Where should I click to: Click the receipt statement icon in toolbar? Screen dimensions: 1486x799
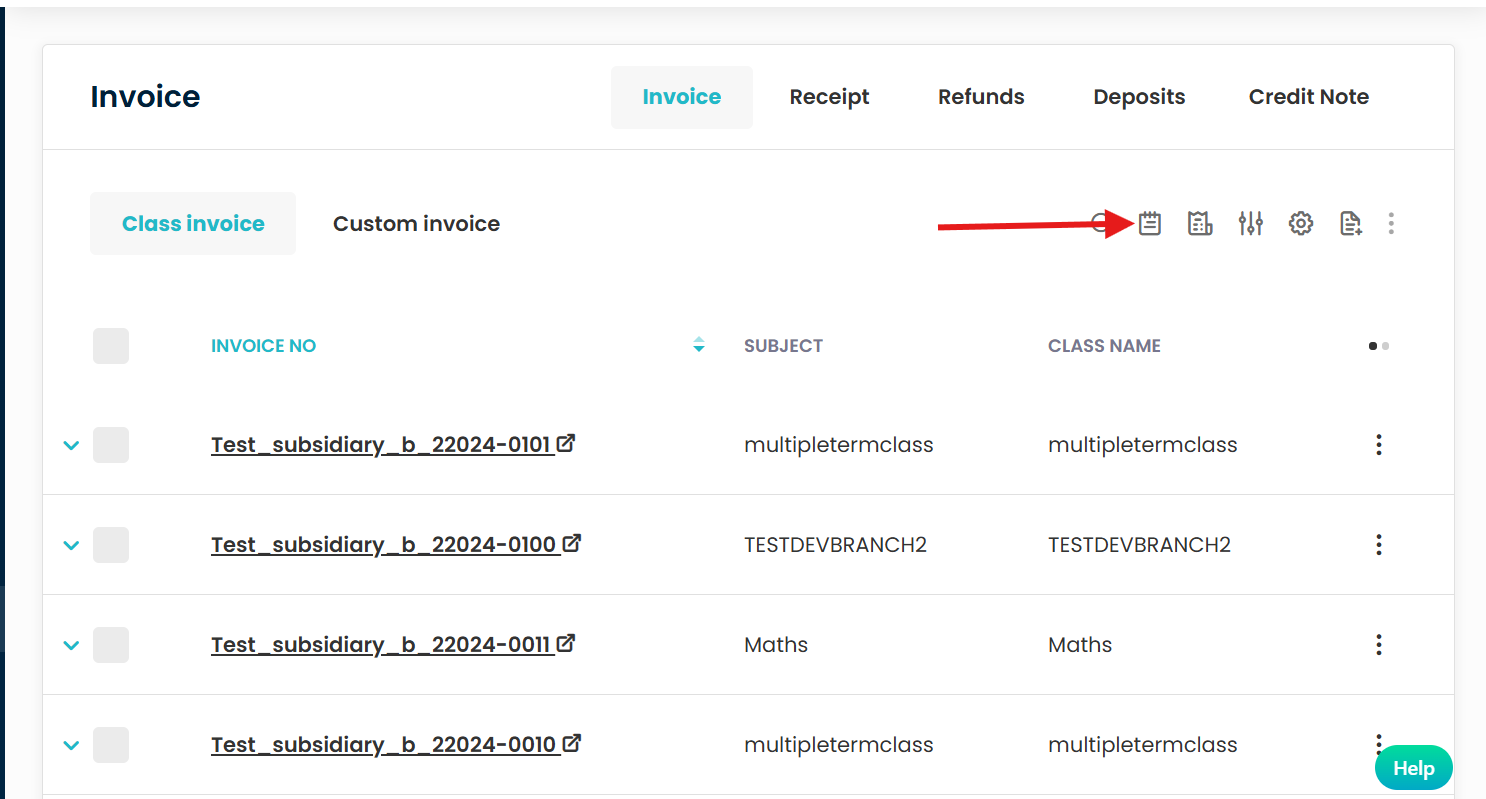pyautogui.click(x=1200, y=223)
